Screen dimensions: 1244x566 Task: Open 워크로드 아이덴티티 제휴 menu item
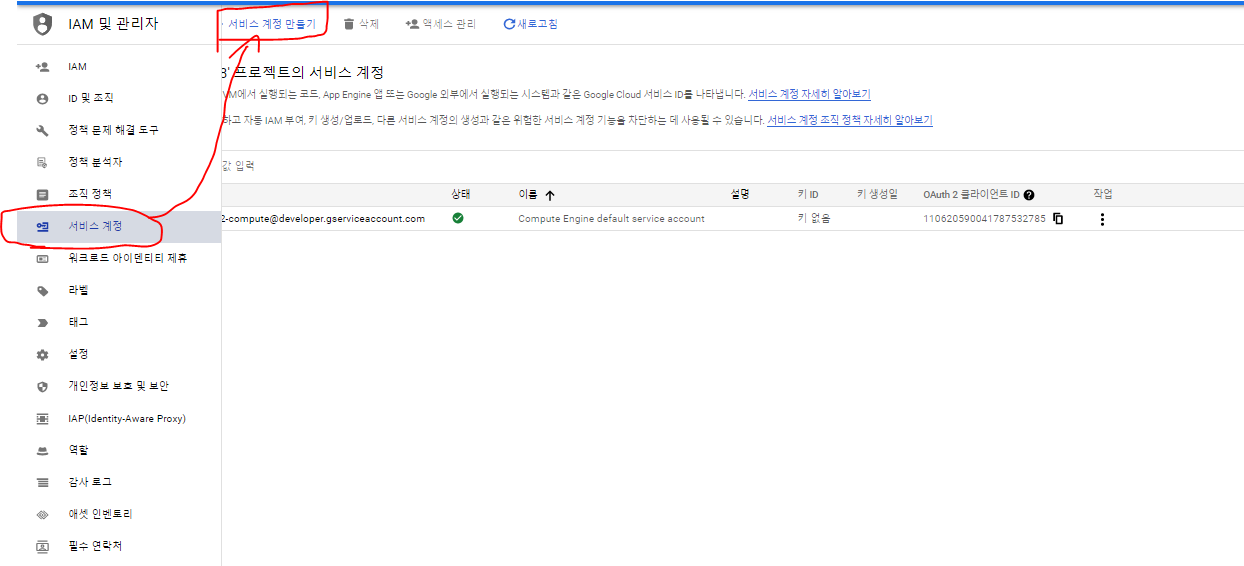click(127, 259)
